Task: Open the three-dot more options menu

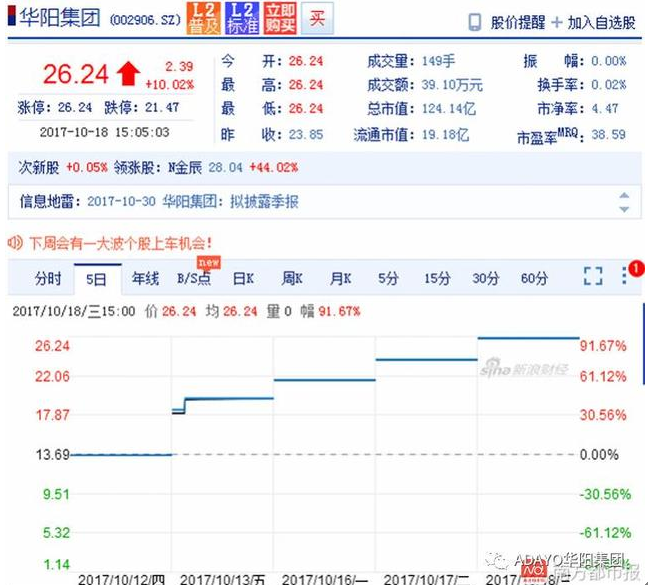Action: point(624,276)
